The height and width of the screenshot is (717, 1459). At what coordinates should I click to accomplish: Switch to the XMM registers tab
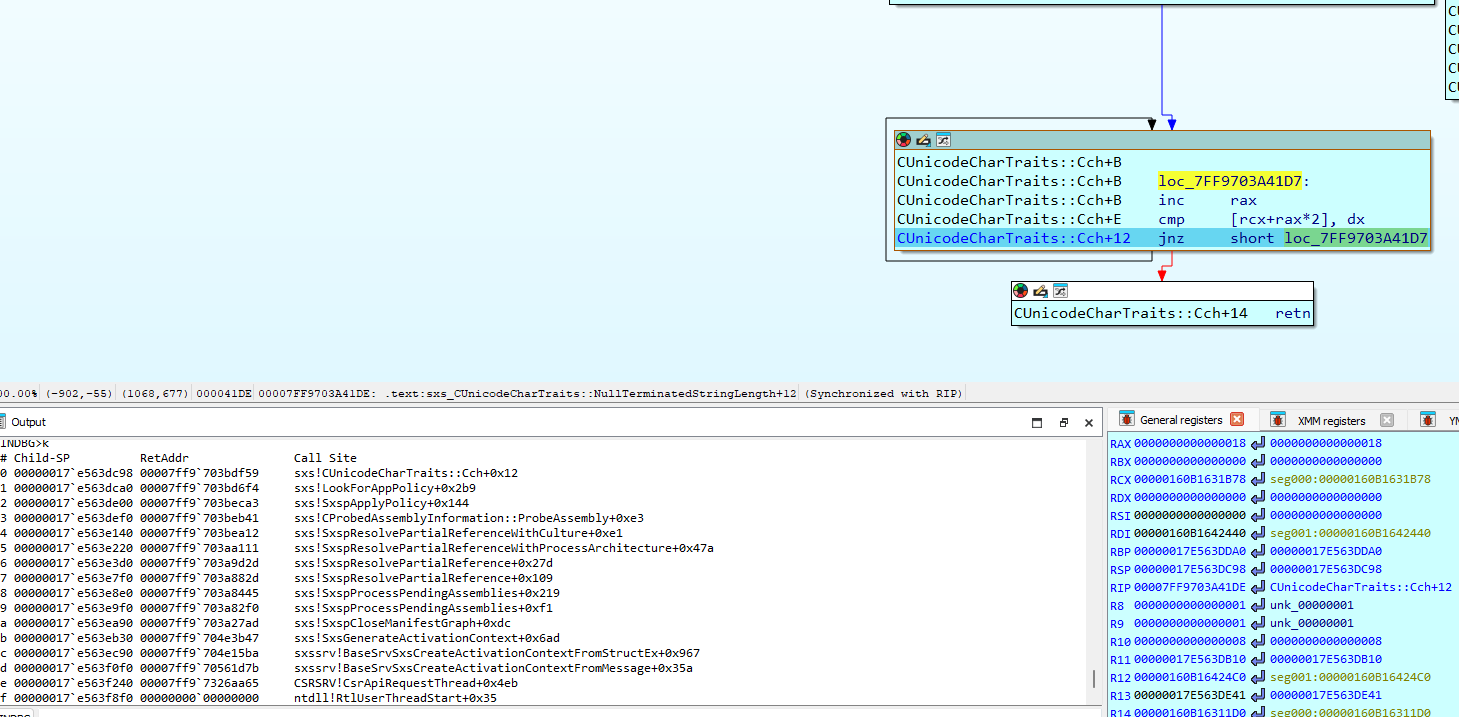click(1330, 421)
